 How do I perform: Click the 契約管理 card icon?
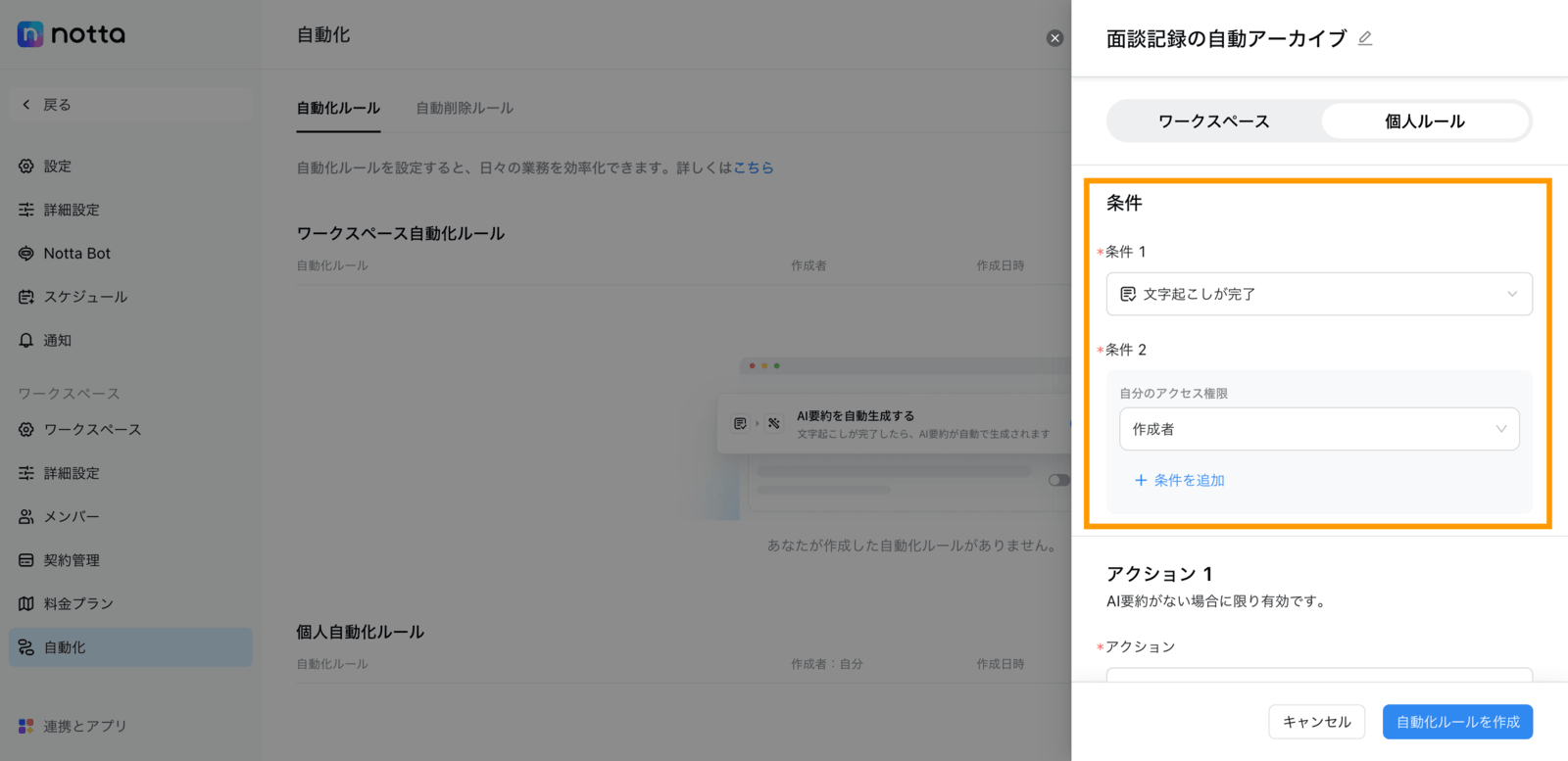coord(26,560)
